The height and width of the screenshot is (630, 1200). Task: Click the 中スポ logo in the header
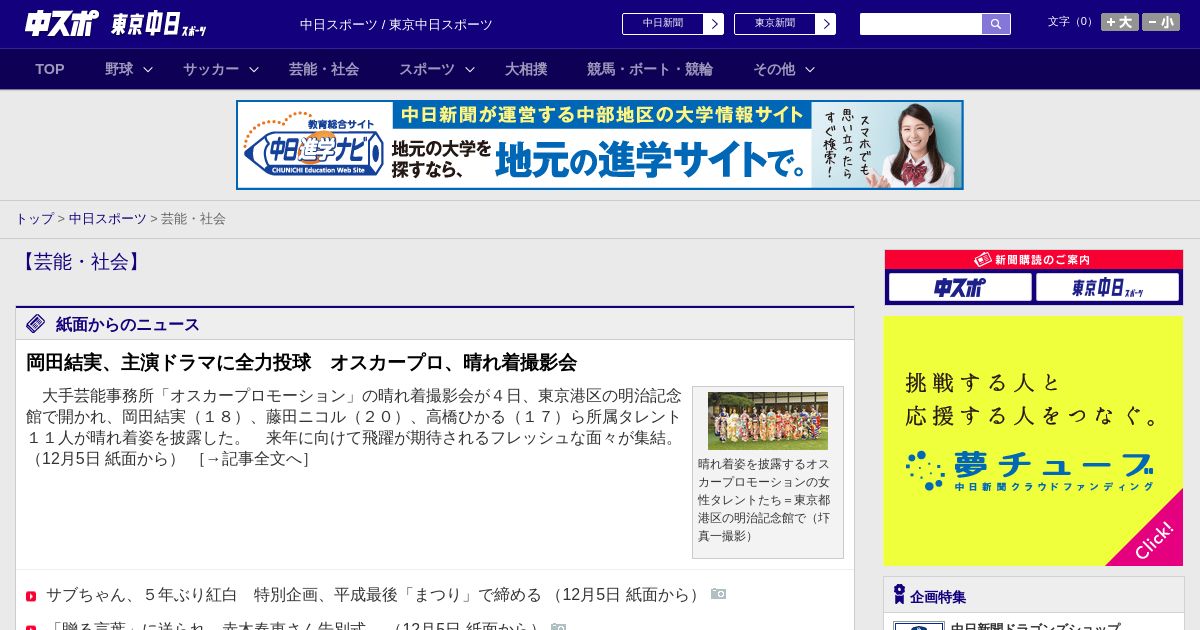62,23
